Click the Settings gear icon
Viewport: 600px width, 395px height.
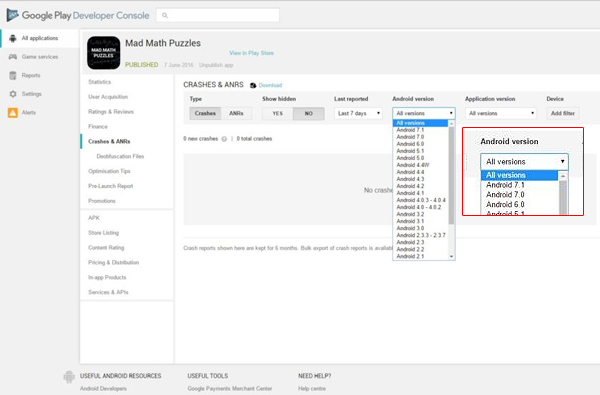pos(13,94)
